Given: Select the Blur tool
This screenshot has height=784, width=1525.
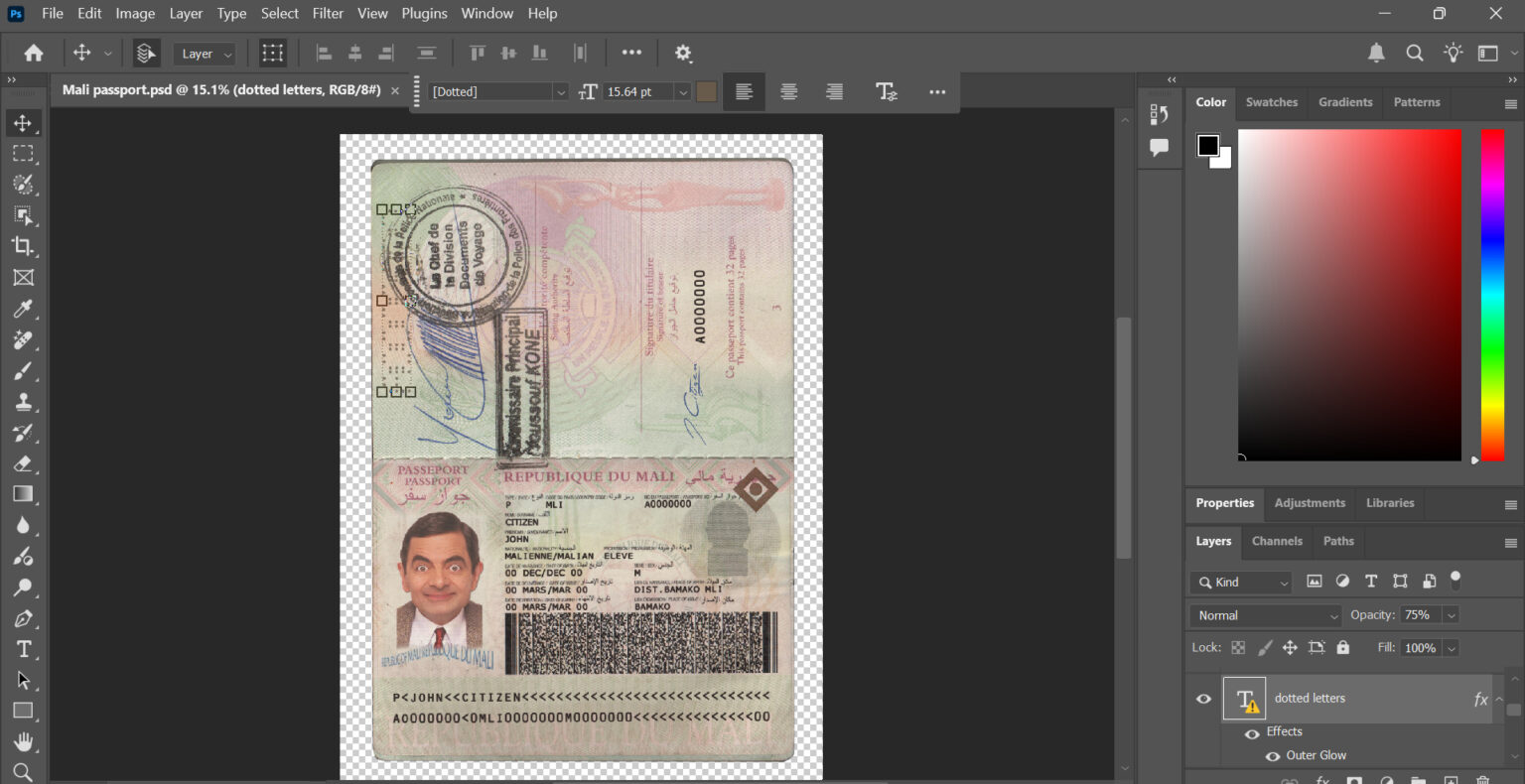Looking at the screenshot, I should pyautogui.click(x=23, y=525).
